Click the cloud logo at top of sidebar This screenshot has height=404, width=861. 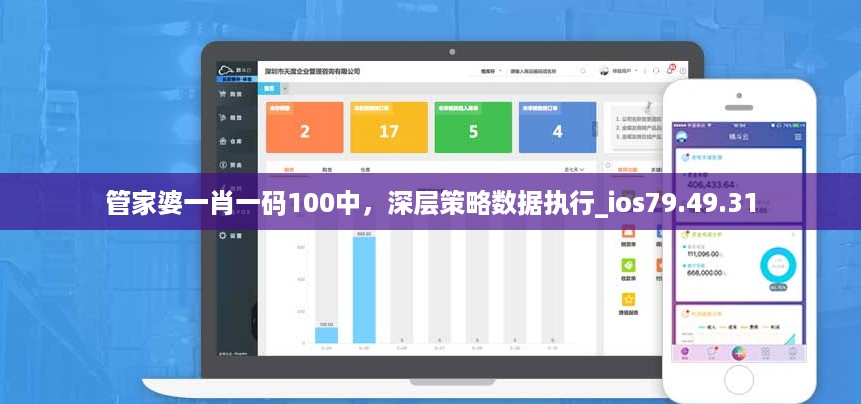[229, 70]
